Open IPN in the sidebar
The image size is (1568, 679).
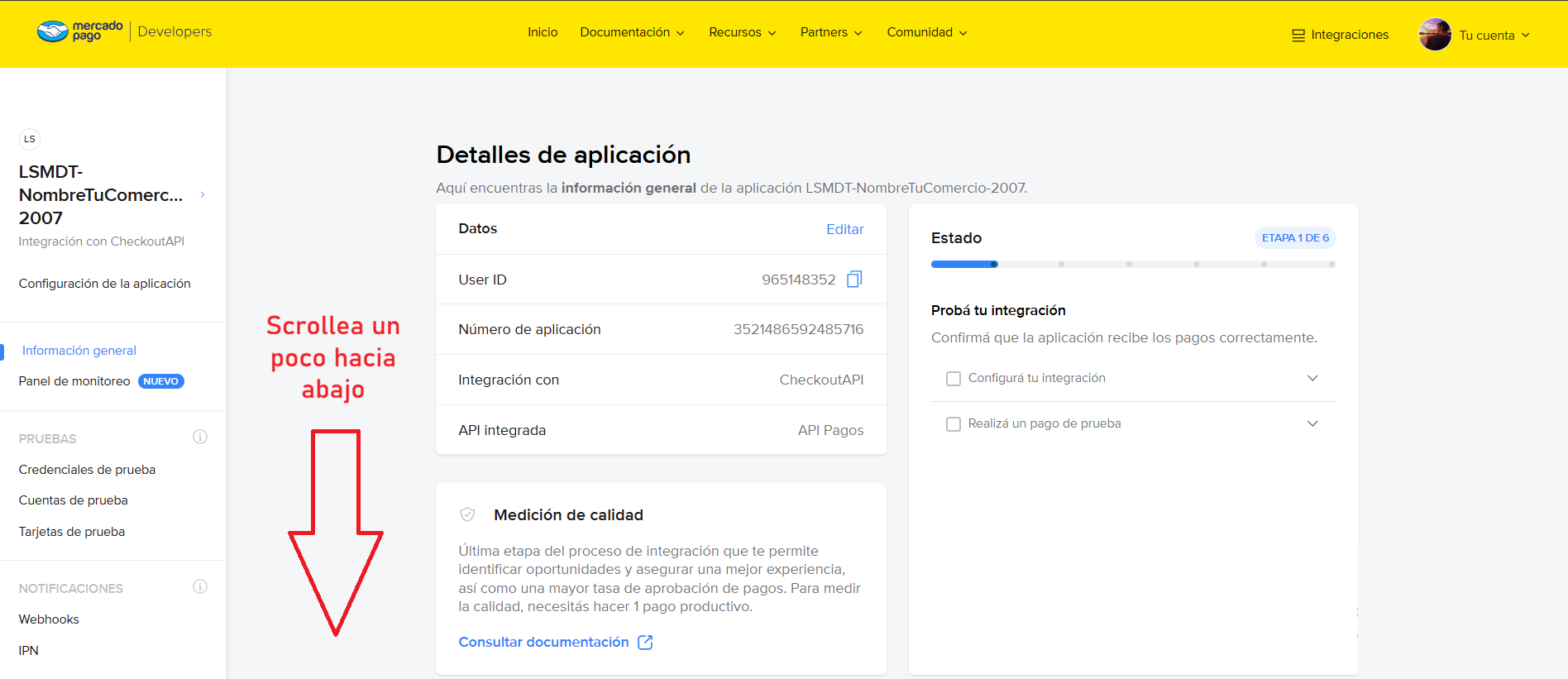tap(29, 651)
